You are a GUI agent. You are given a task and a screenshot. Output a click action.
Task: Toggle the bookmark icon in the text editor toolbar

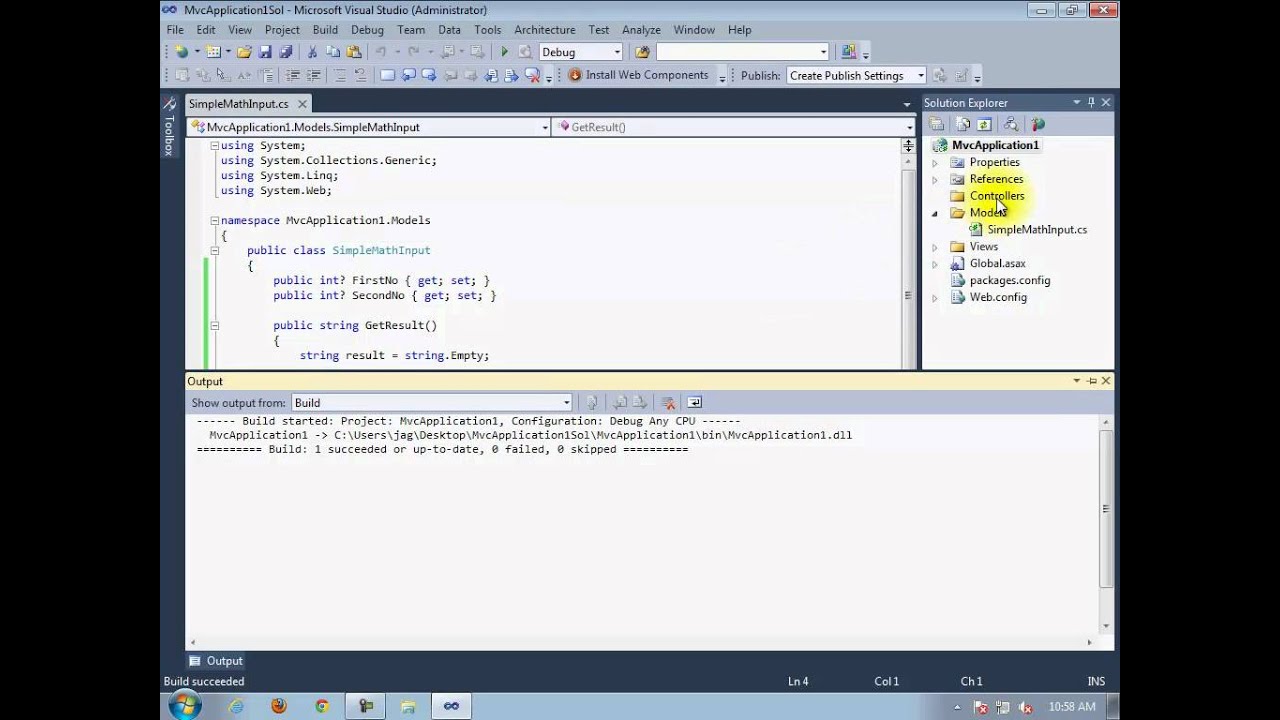(387, 75)
